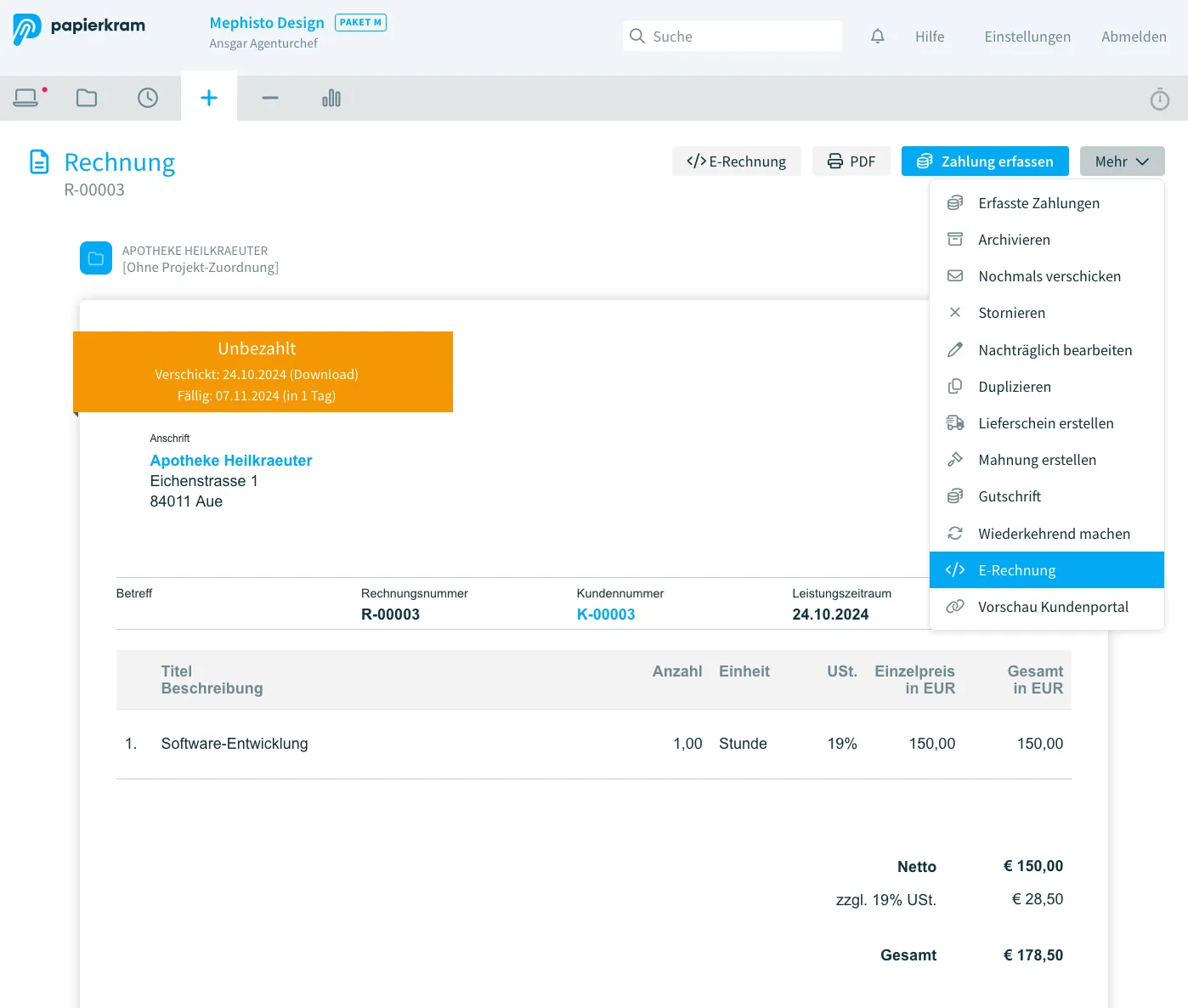Select Mahnung erstellen
The width and height of the screenshot is (1188, 1008).
tap(1047, 460)
